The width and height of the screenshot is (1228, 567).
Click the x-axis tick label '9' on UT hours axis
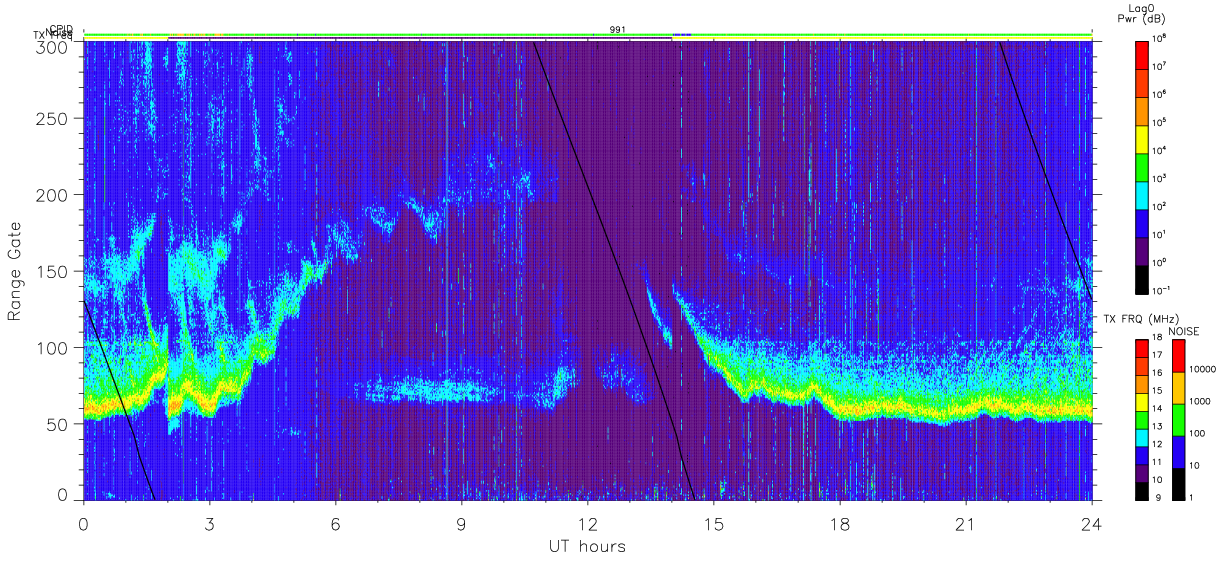462,523
